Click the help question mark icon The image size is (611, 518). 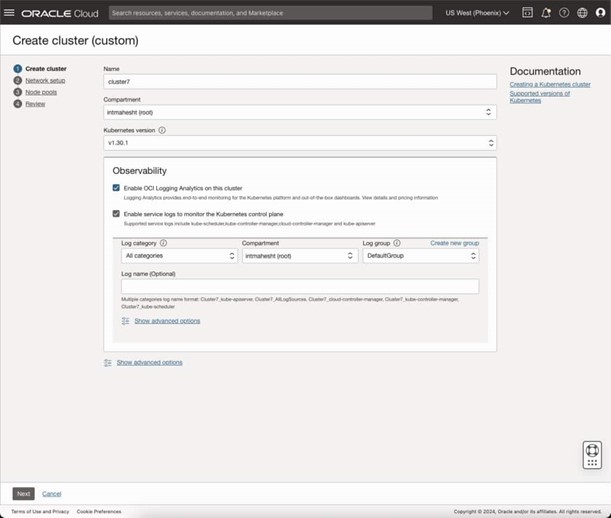pyautogui.click(x=564, y=13)
